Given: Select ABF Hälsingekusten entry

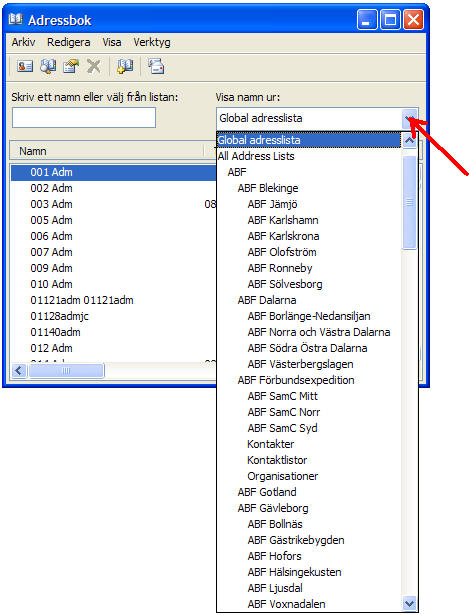Looking at the screenshot, I should click(x=309, y=572).
